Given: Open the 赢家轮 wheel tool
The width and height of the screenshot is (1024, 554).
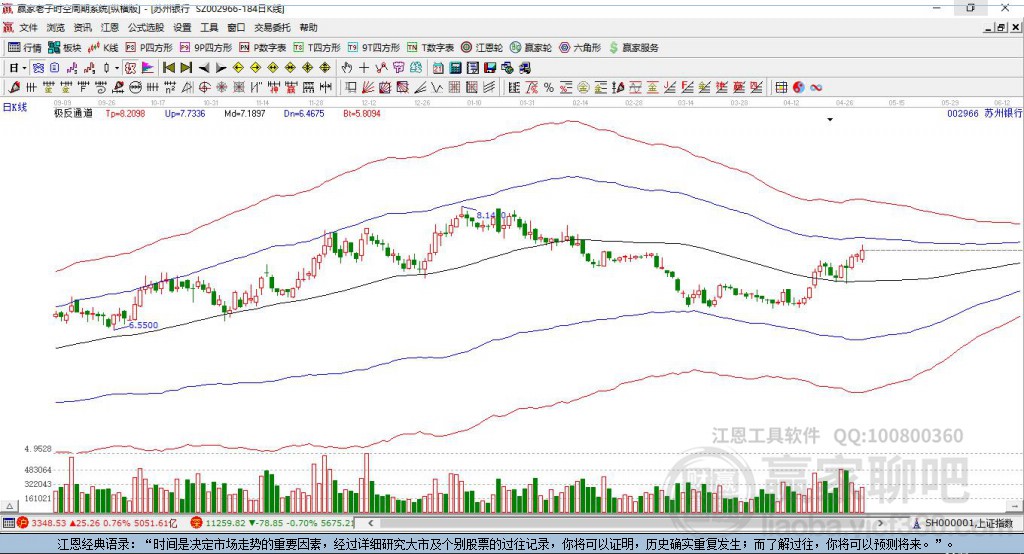Looking at the screenshot, I should pos(531,48).
